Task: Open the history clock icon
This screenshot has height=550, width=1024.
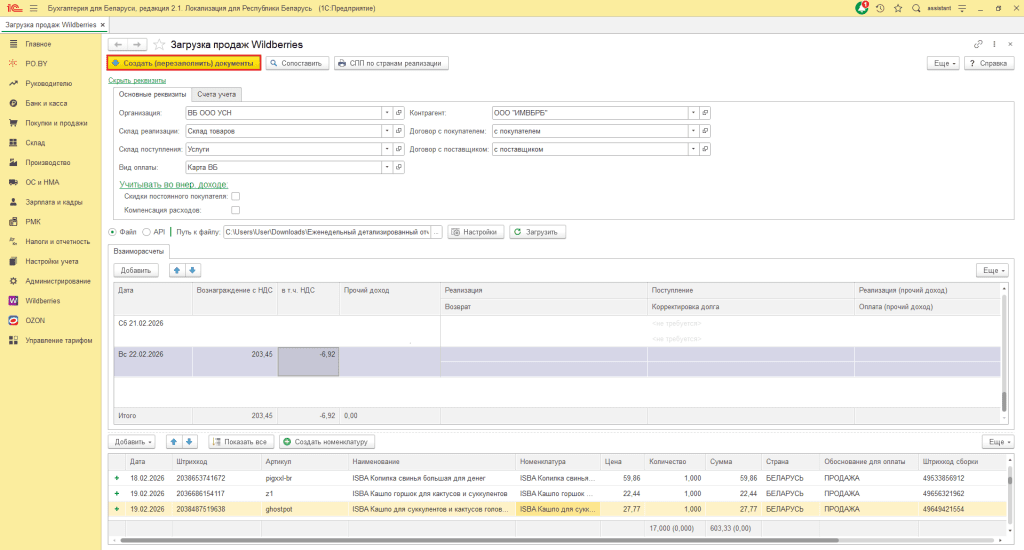Action: click(880, 8)
